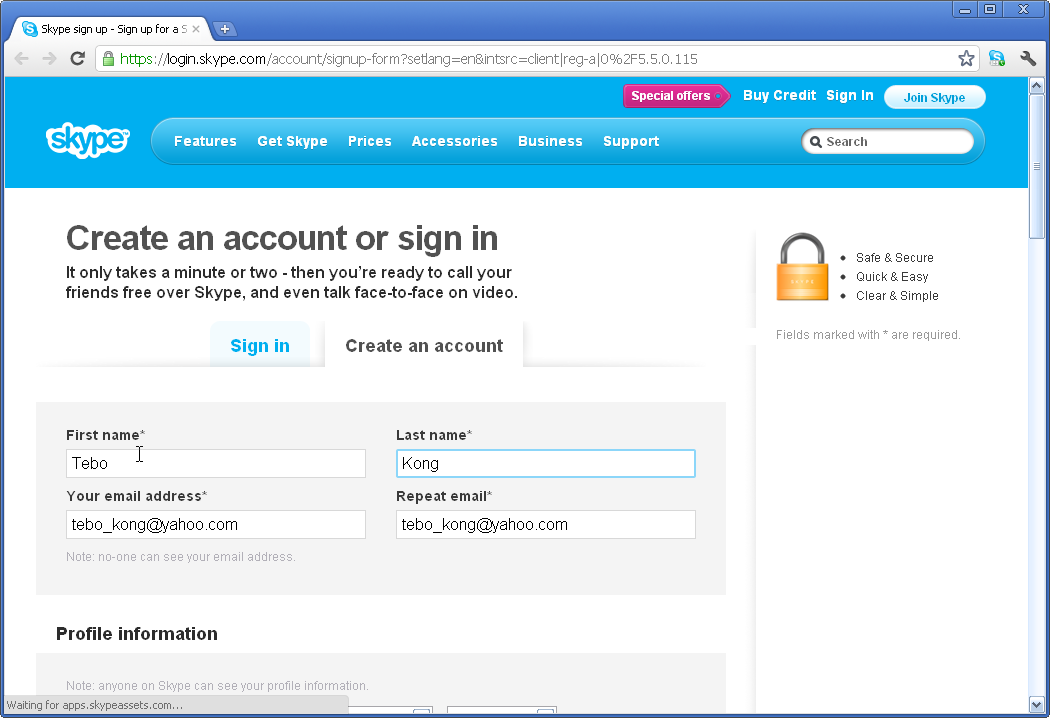Screen dimensions: 1050x718
Task: Open the wrench settings menu
Action: pos(1028,59)
